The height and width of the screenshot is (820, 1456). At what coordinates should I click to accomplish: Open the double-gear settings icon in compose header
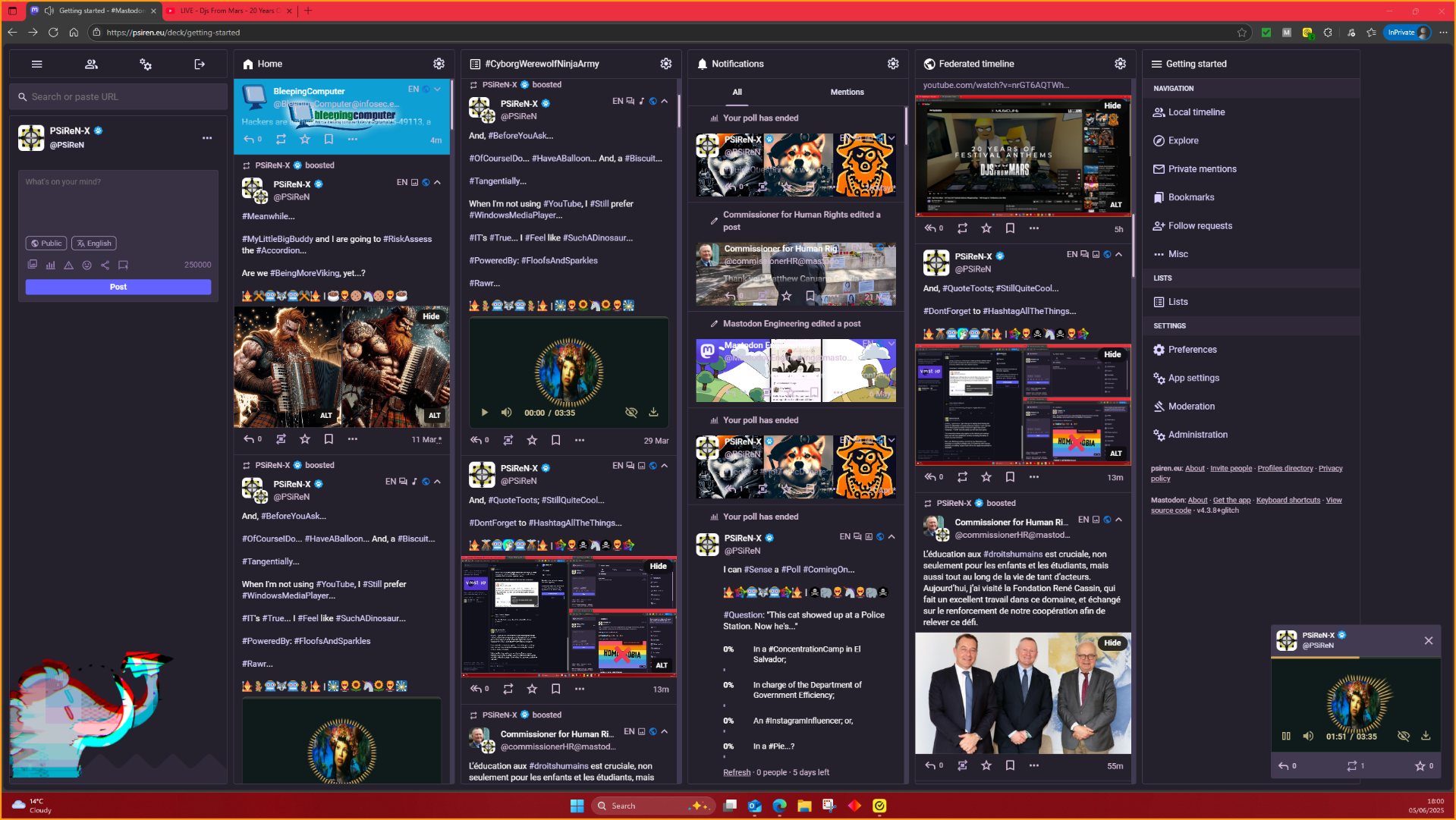pos(146,64)
